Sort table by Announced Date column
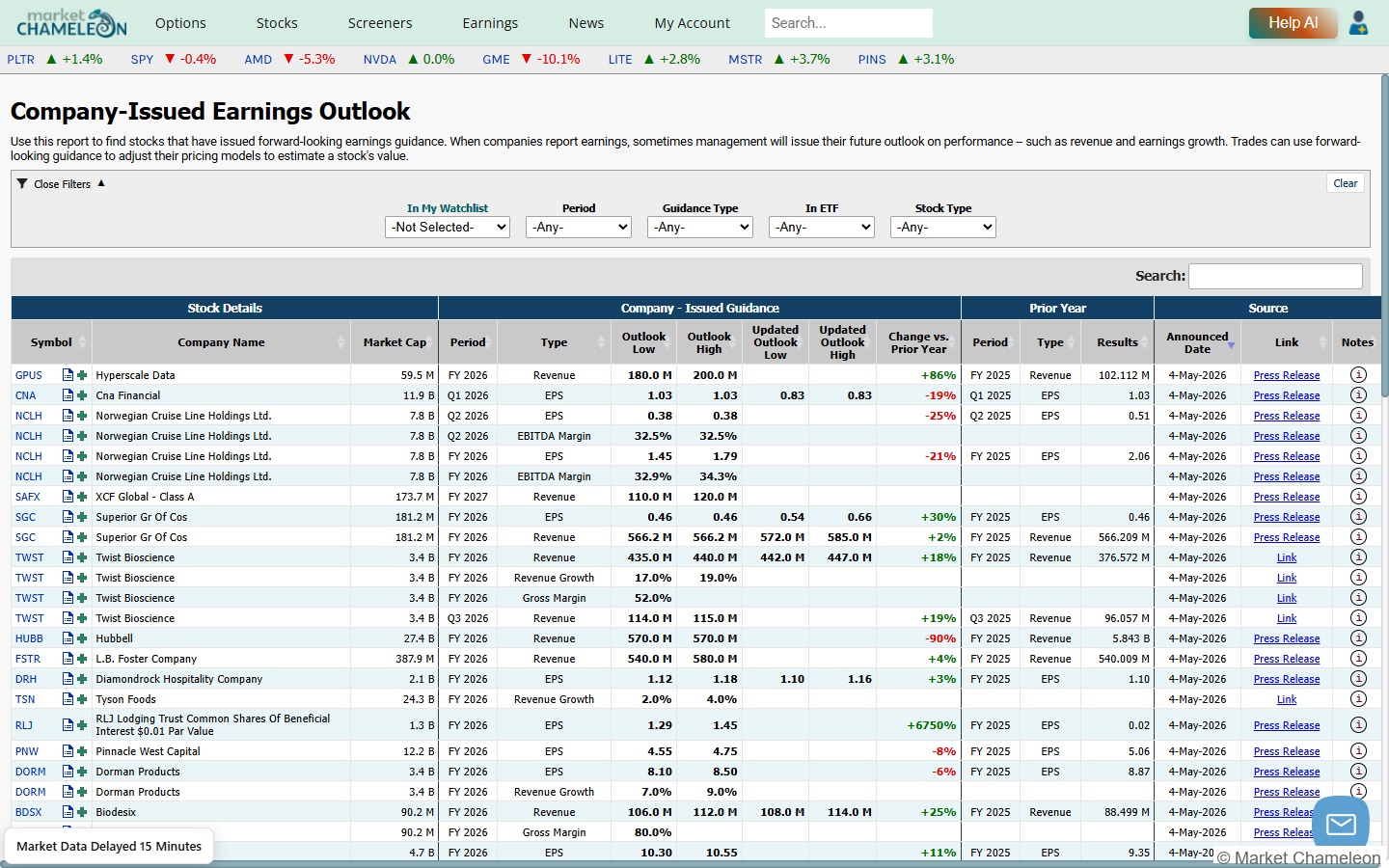1389x868 pixels. (1197, 342)
